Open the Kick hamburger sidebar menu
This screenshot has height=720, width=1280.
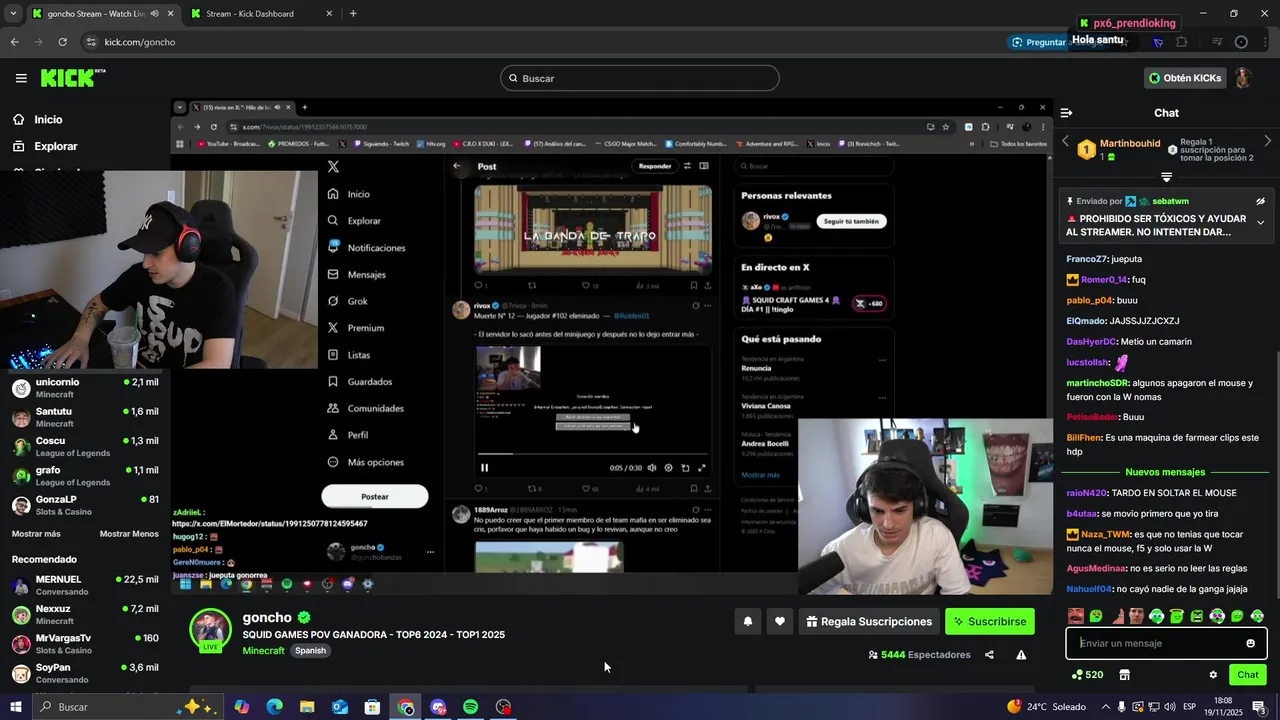point(21,78)
